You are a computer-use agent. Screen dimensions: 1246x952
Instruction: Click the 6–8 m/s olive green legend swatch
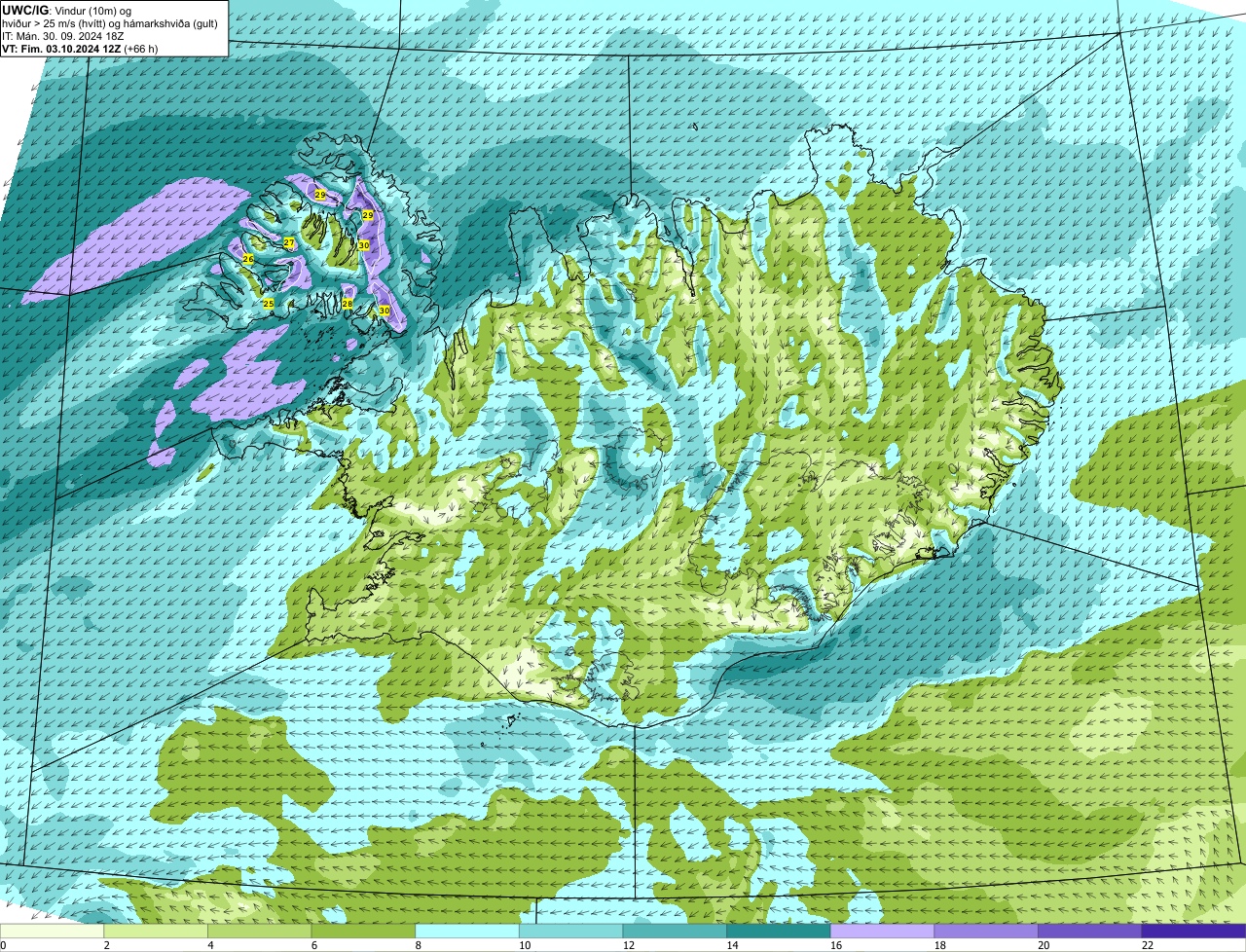pyautogui.click(x=363, y=931)
